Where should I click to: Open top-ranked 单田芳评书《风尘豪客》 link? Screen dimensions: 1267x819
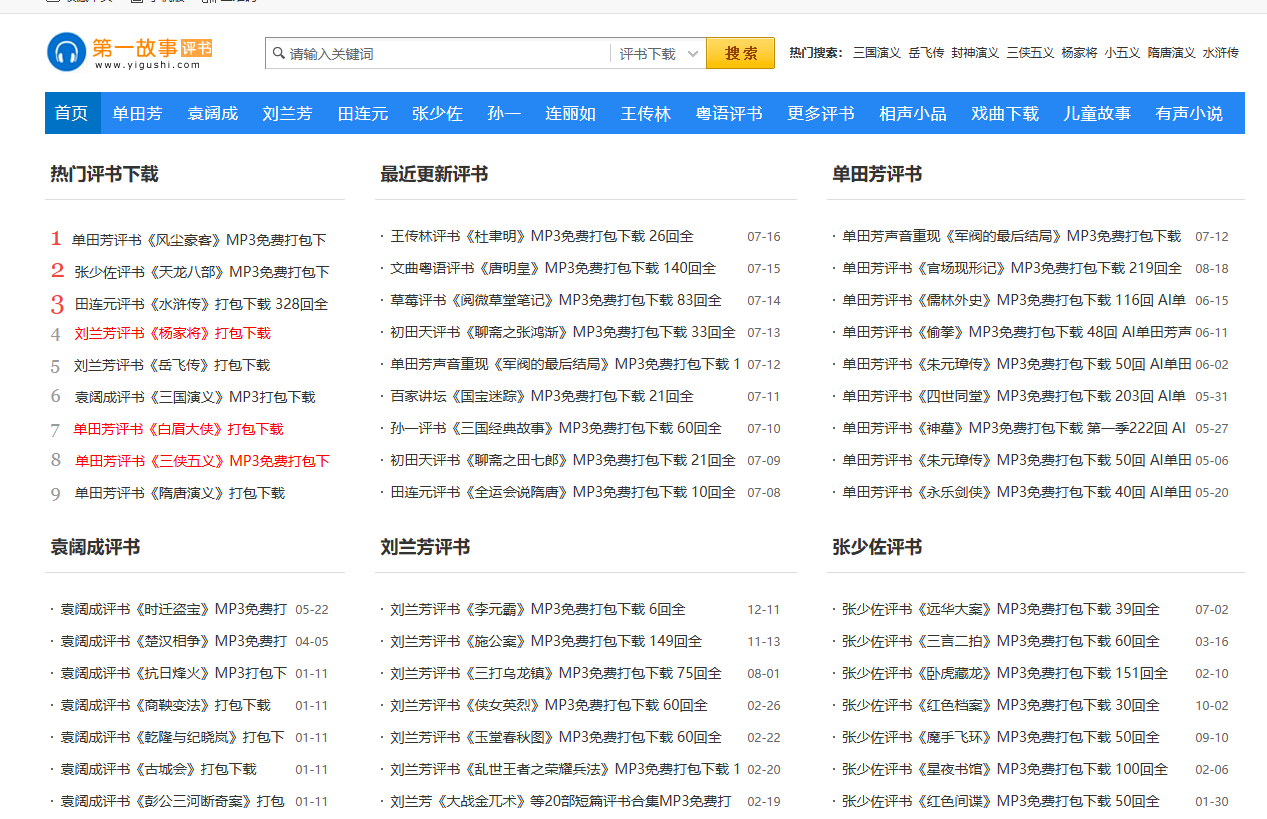199,240
